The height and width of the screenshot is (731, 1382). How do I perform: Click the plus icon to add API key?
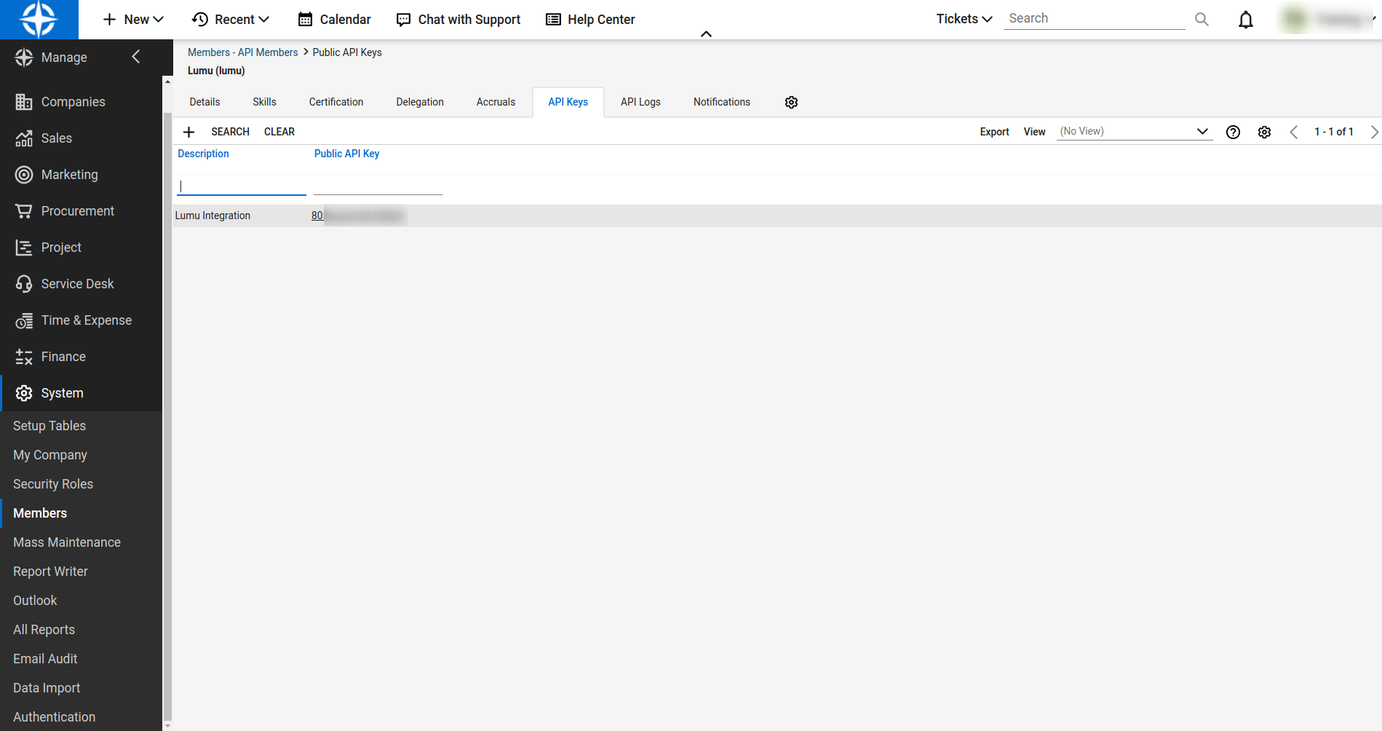[x=189, y=132]
